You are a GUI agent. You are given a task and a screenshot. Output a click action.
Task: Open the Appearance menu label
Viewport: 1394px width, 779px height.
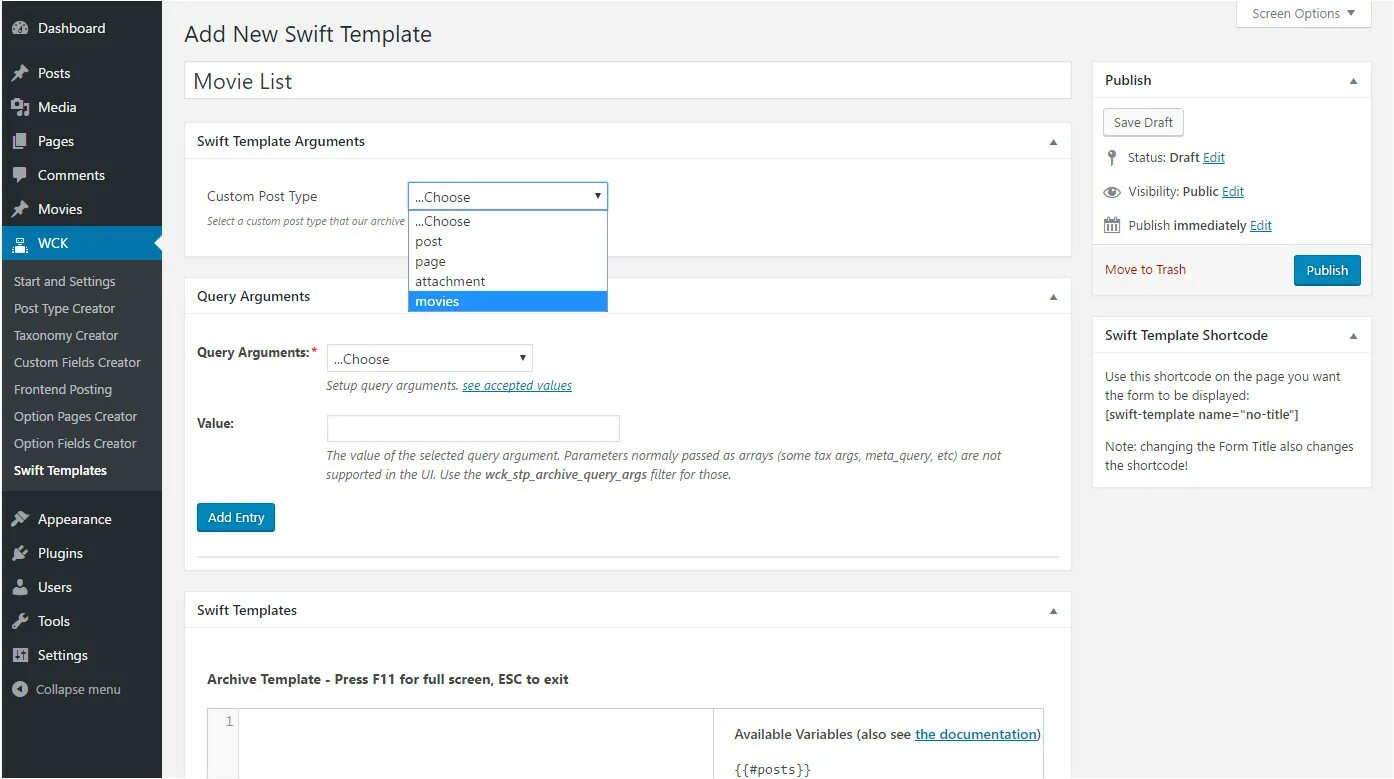(x=75, y=520)
